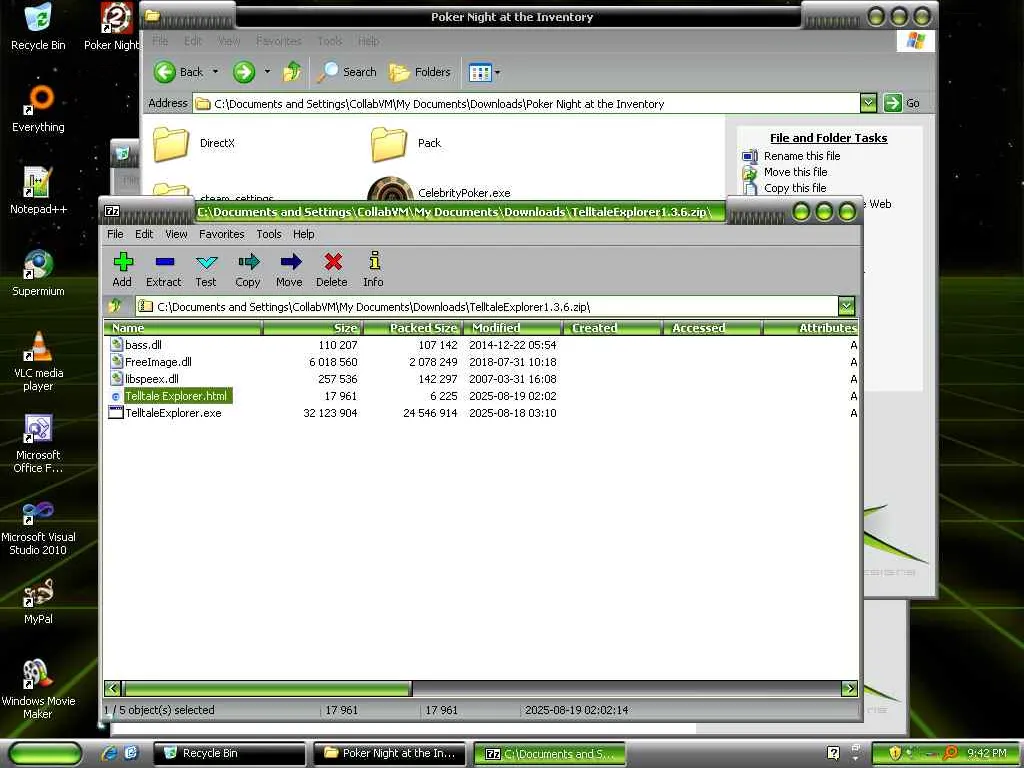Expand the Explorer Address bar dropdown
Viewport: 1024px width, 768px height.
pos(868,103)
